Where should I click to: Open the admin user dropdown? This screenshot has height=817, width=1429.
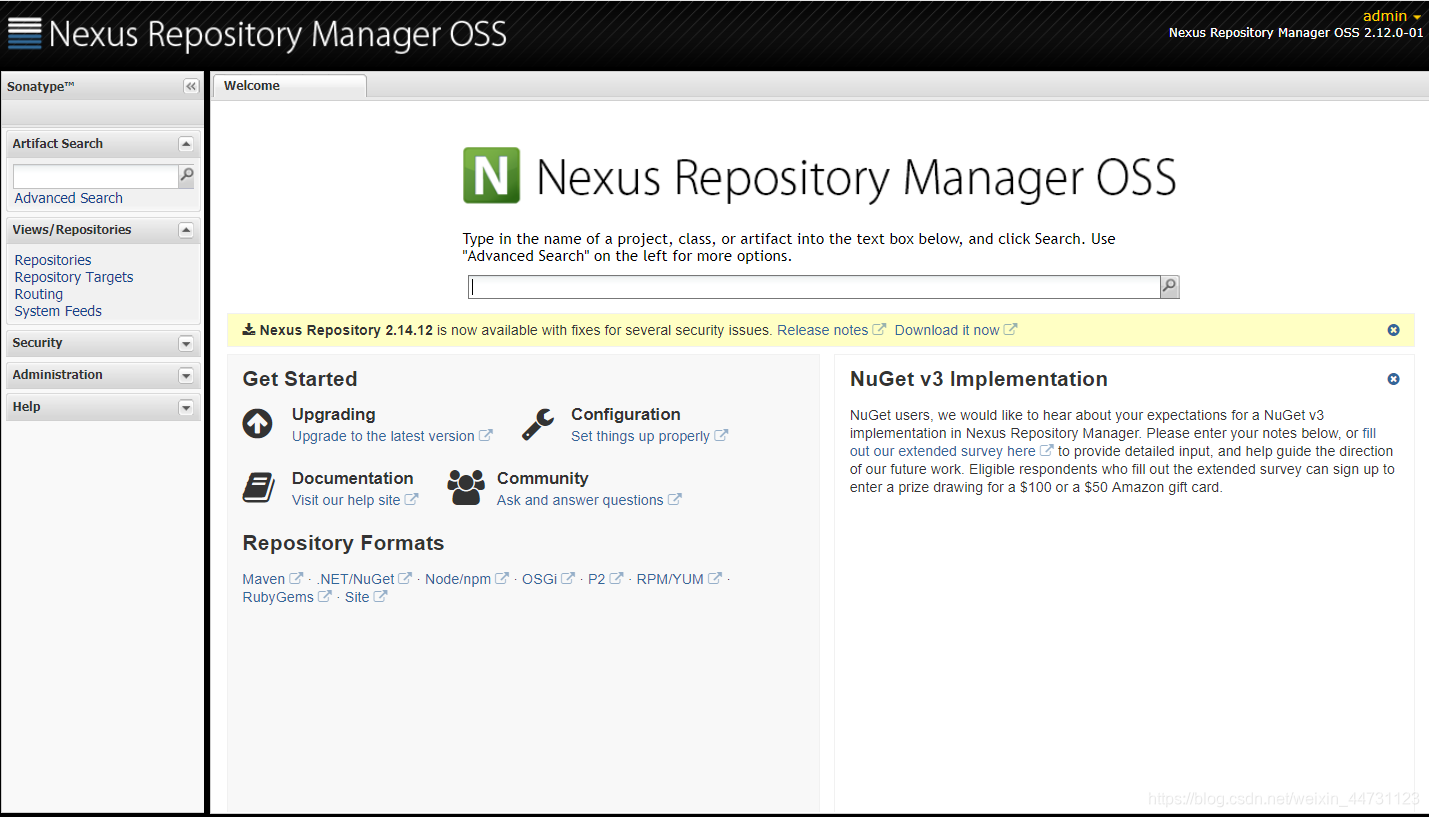1392,16
